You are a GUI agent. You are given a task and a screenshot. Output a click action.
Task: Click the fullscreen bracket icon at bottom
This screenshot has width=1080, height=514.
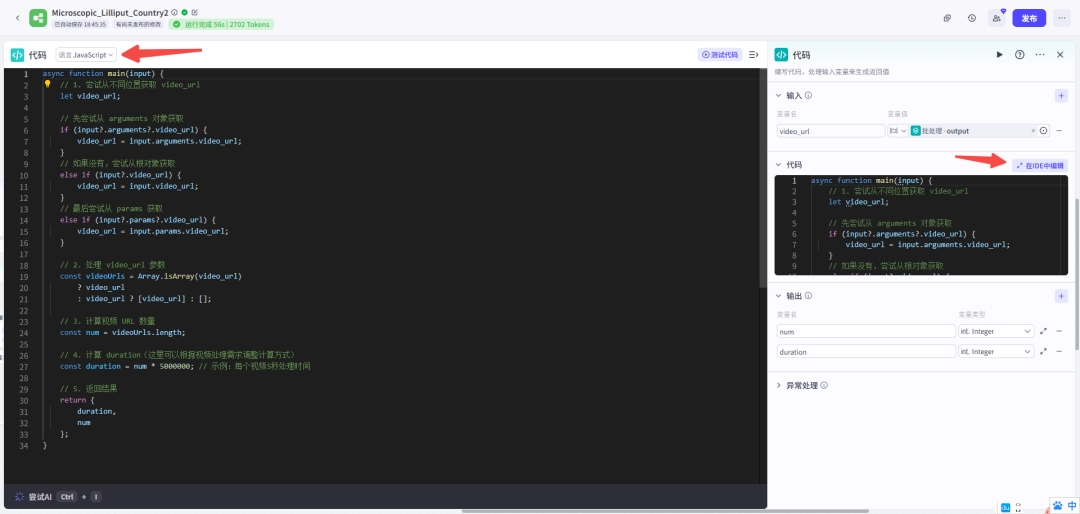pos(1019,507)
